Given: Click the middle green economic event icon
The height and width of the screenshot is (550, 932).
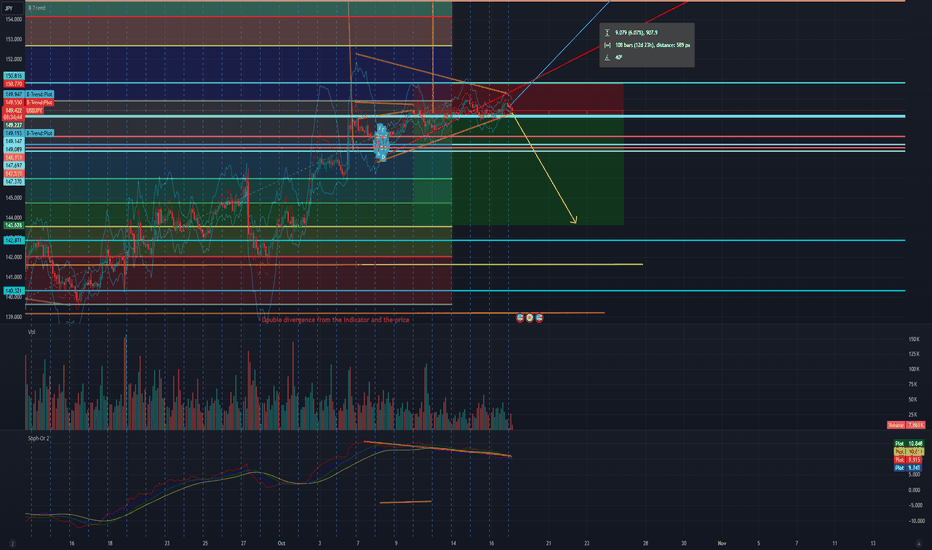Looking at the screenshot, I should [x=529, y=318].
